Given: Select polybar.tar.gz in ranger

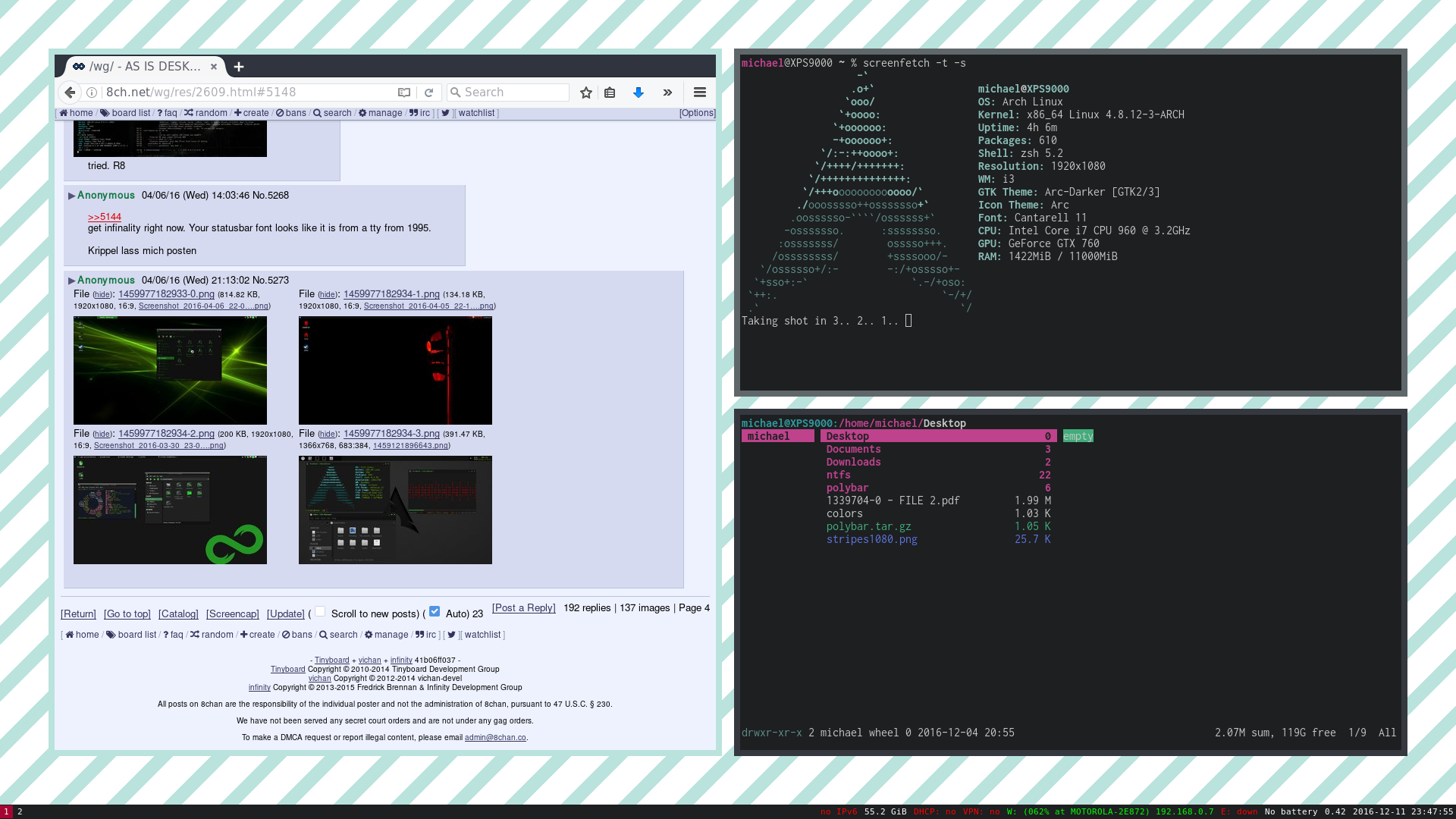Looking at the screenshot, I should [x=938, y=527].
